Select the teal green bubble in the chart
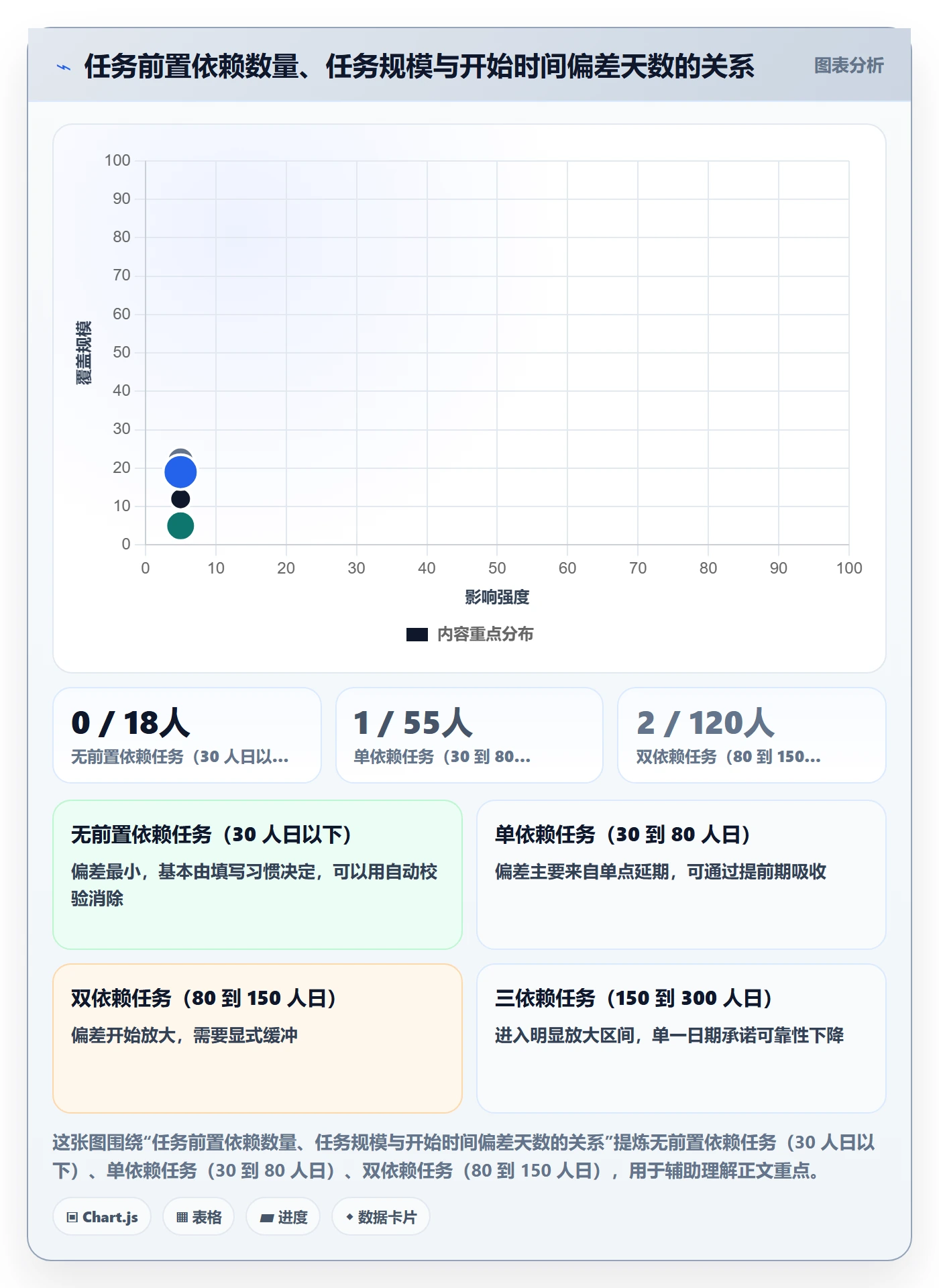Image resolution: width=939 pixels, height=1288 pixels. (180, 525)
